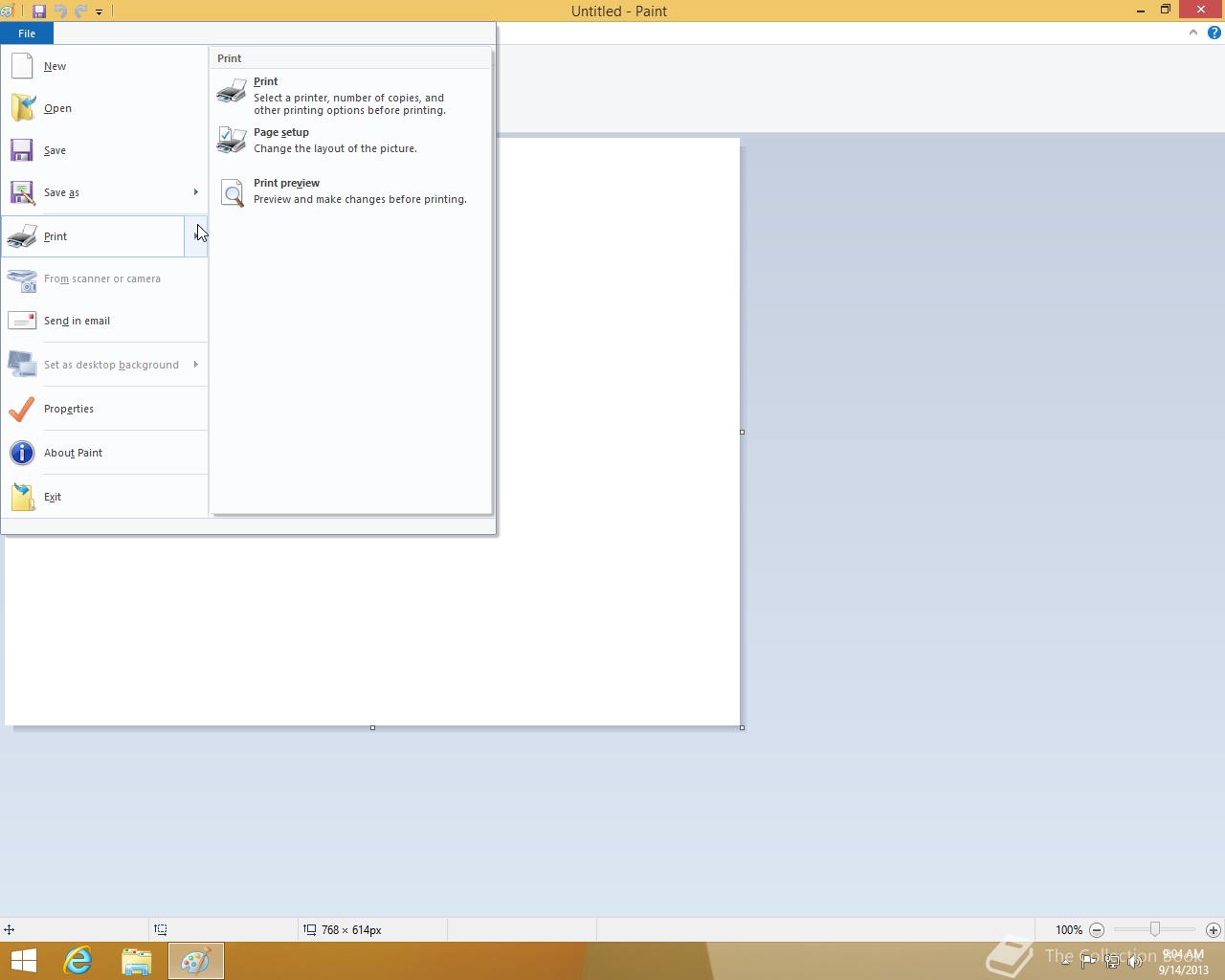Click the clock showing 9/14/2013

pyautogui.click(x=1184, y=962)
